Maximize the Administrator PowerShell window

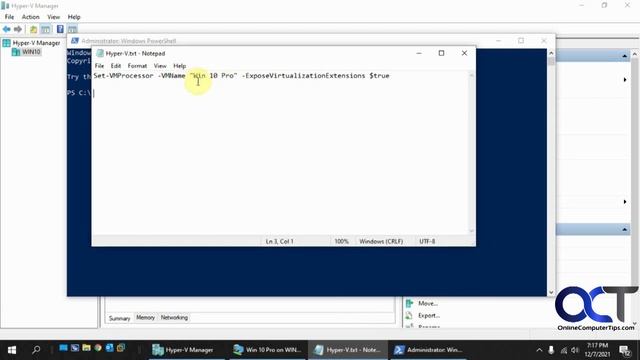[521, 40]
